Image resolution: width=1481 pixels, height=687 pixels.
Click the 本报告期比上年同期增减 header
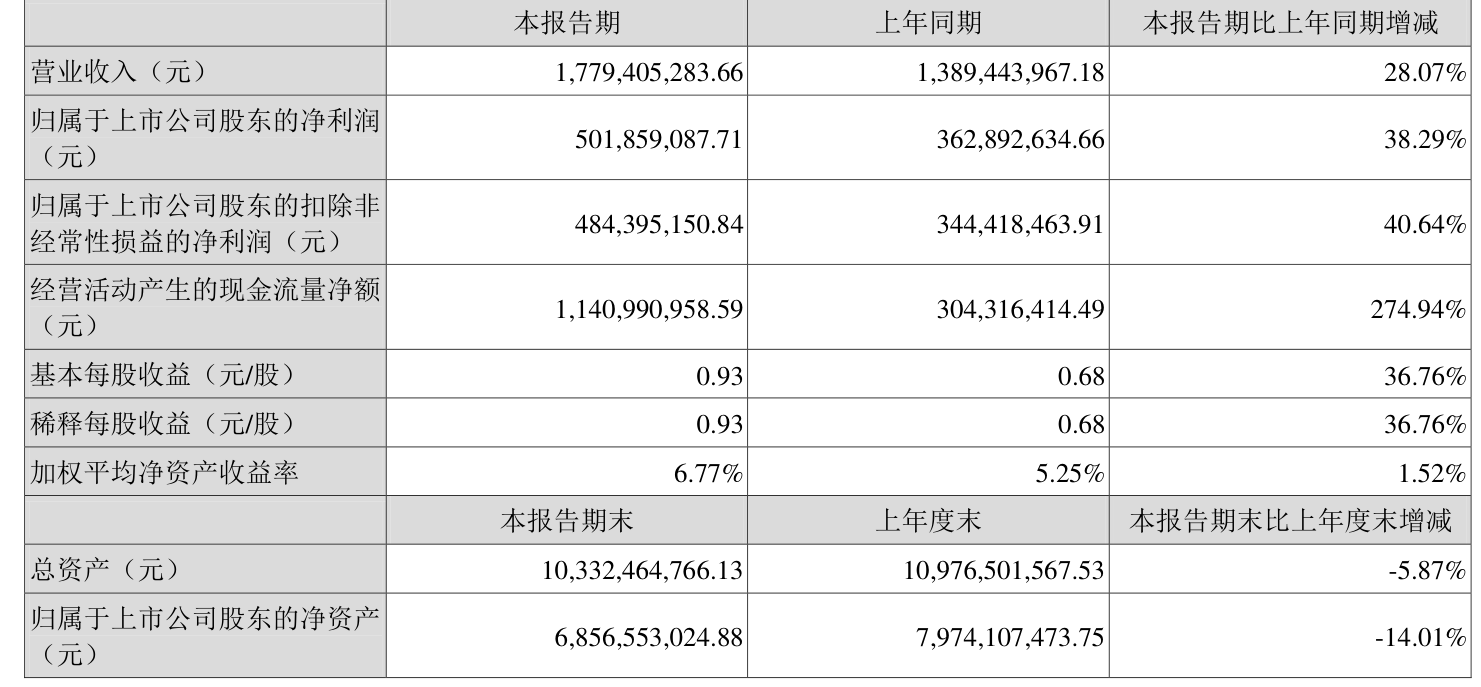tap(1290, 25)
